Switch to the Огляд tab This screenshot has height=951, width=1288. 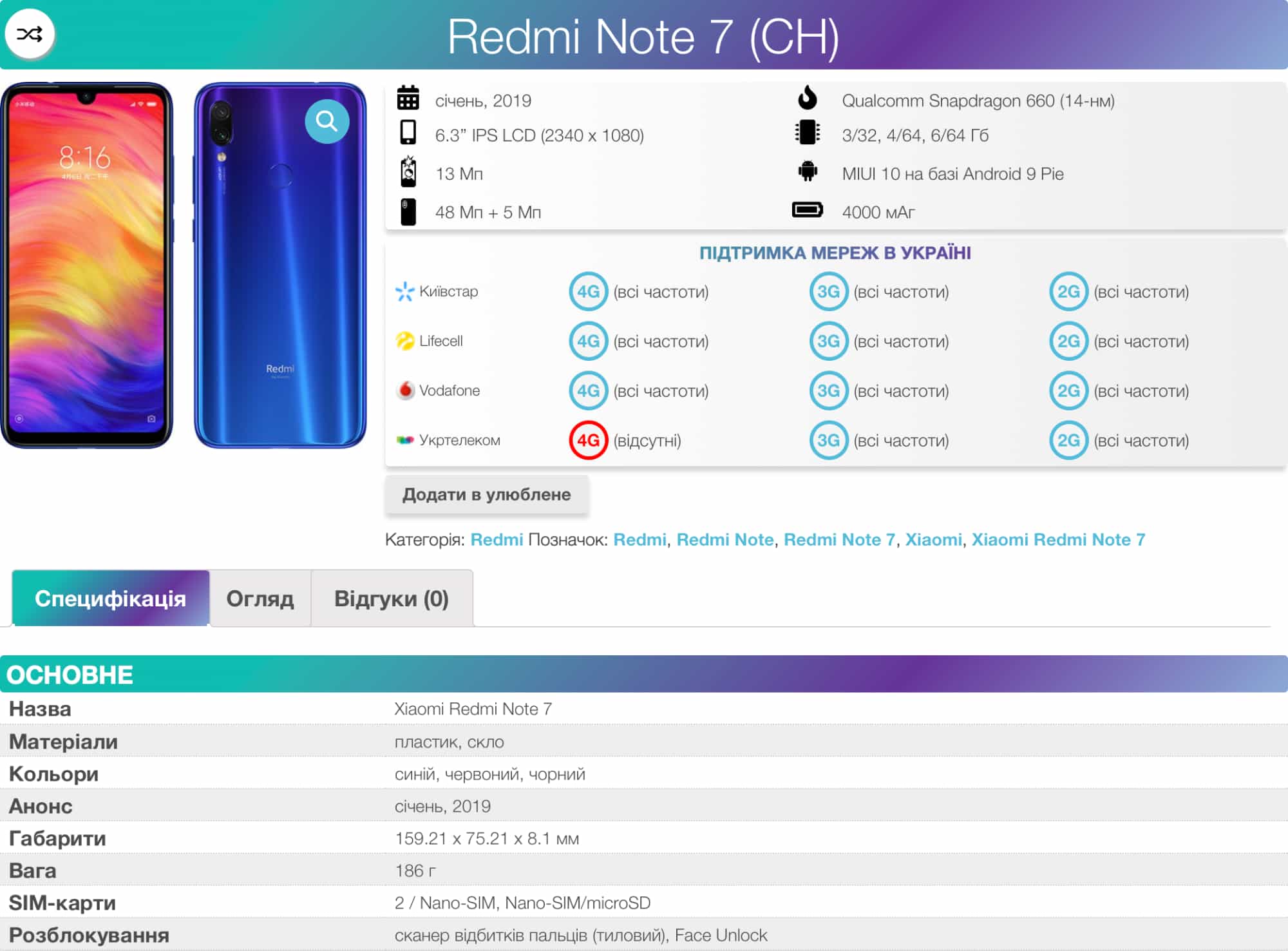click(260, 599)
